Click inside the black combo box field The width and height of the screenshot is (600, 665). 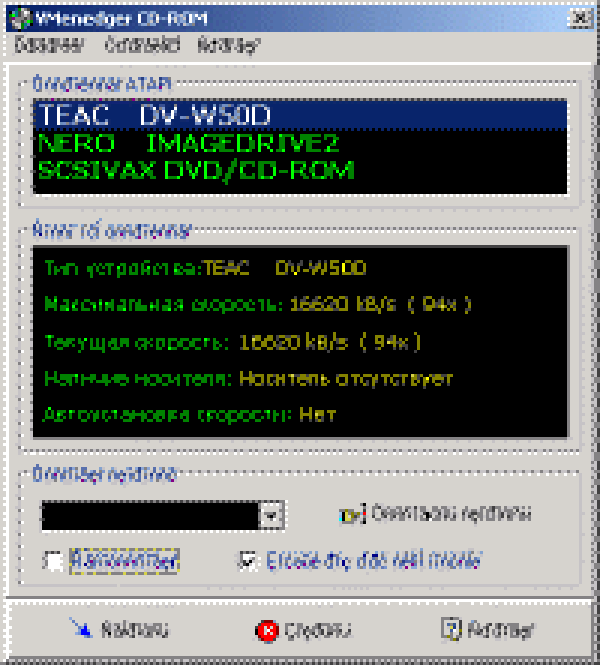(150, 515)
